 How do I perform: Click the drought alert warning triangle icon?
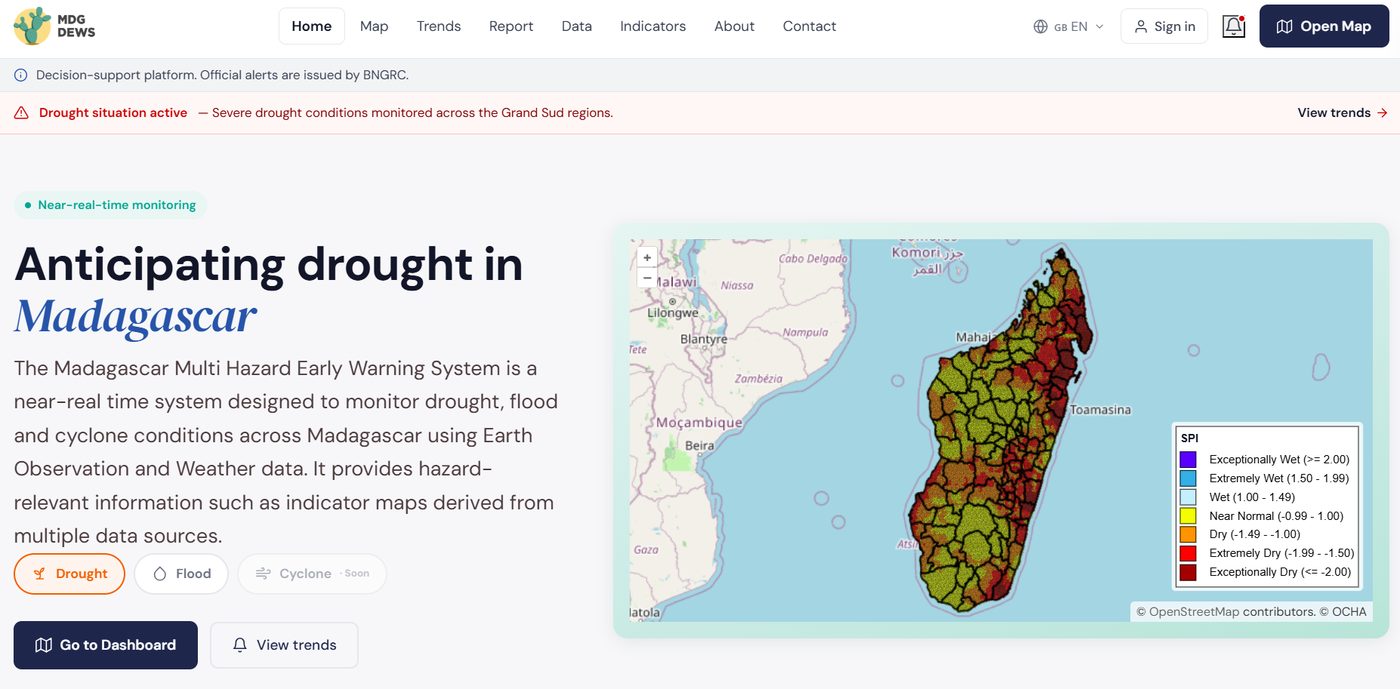pos(21,113)
